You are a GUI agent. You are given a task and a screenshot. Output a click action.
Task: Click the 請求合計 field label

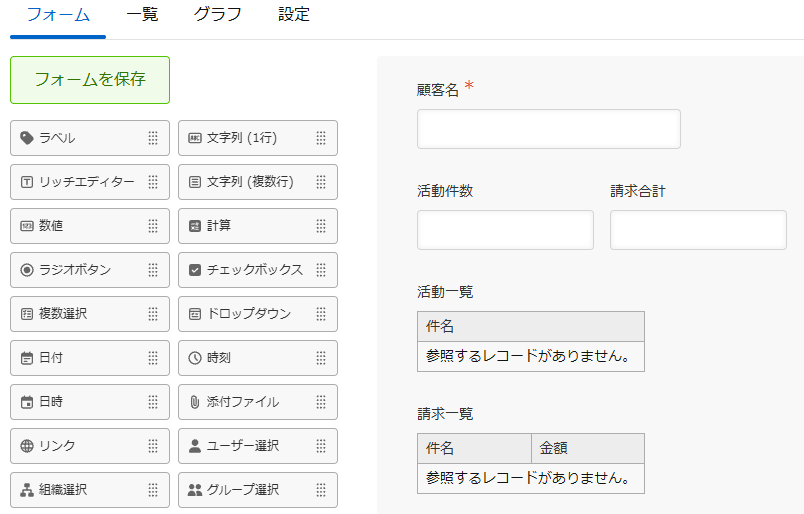pos(638,191)
